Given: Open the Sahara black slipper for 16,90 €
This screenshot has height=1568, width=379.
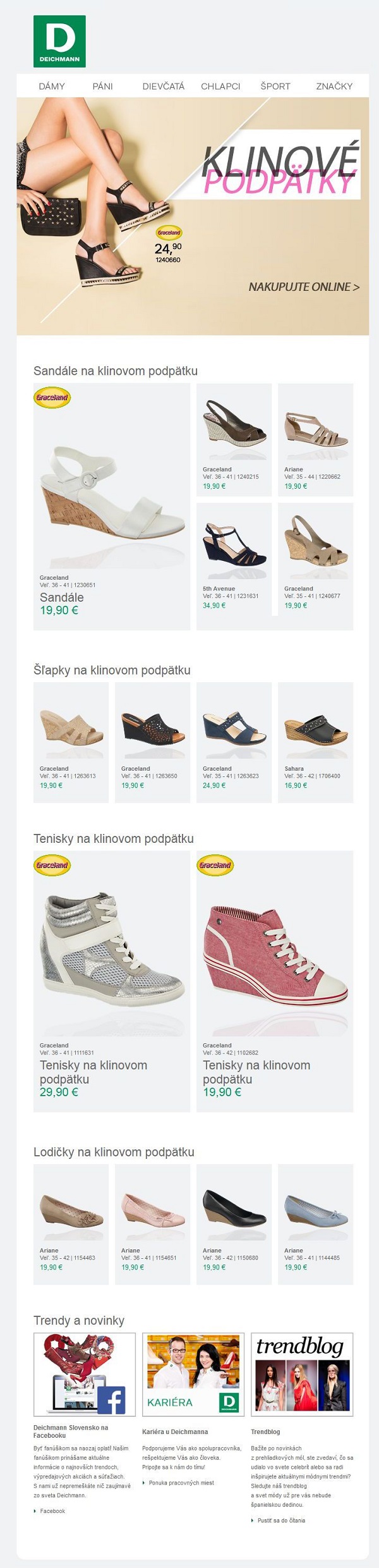Looking at the screenshot, I should tap(315, 742).
